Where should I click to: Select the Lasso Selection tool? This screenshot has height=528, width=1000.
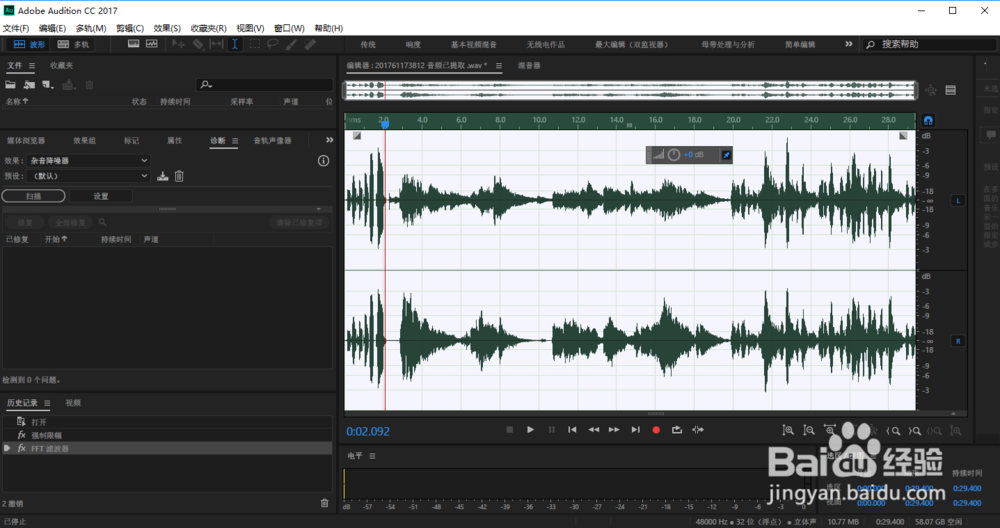[272, 44]
